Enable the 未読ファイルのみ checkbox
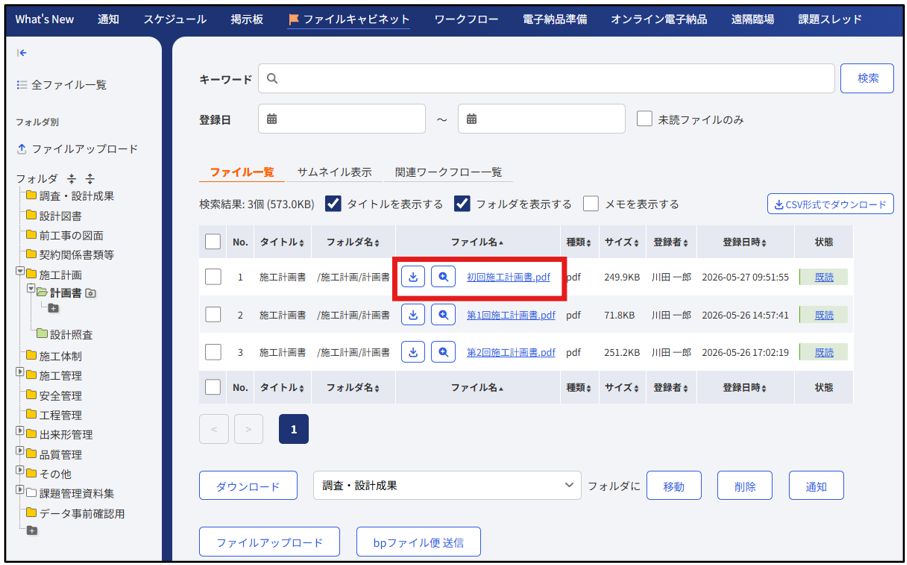The width and height of the screenshot is (907, 565). click(x=644, y=119)
